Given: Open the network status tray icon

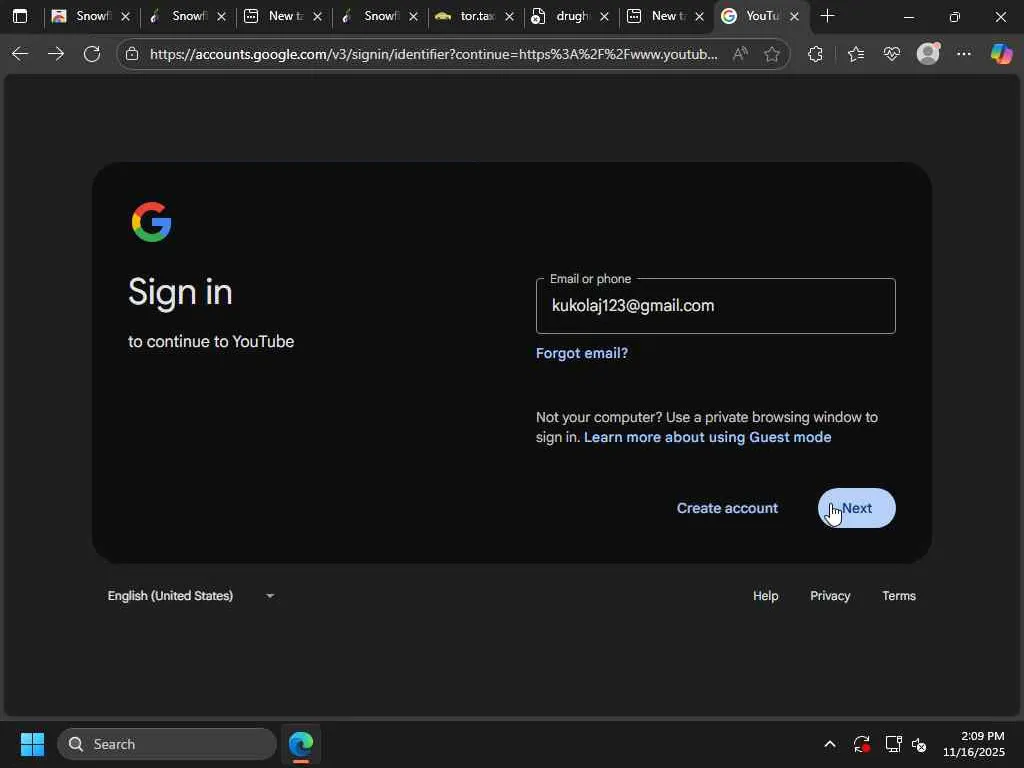Looking at the screenshot, I should click(x=893, y=744).
